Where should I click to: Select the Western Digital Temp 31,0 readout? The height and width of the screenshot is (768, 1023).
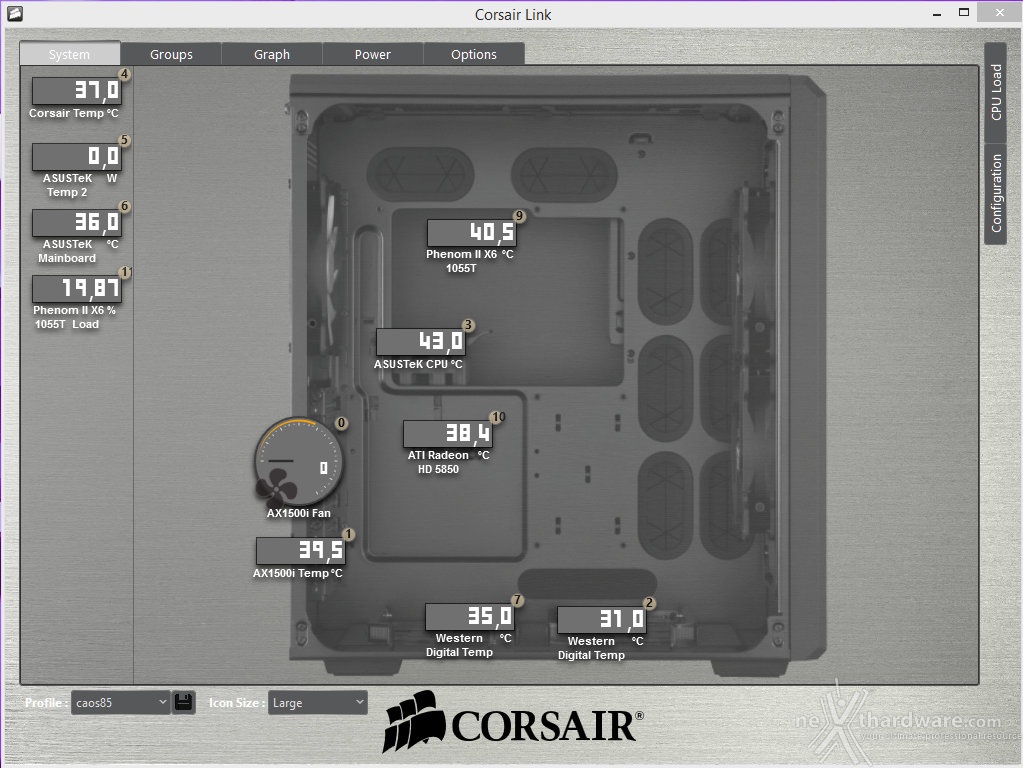(x=602, y=619)
